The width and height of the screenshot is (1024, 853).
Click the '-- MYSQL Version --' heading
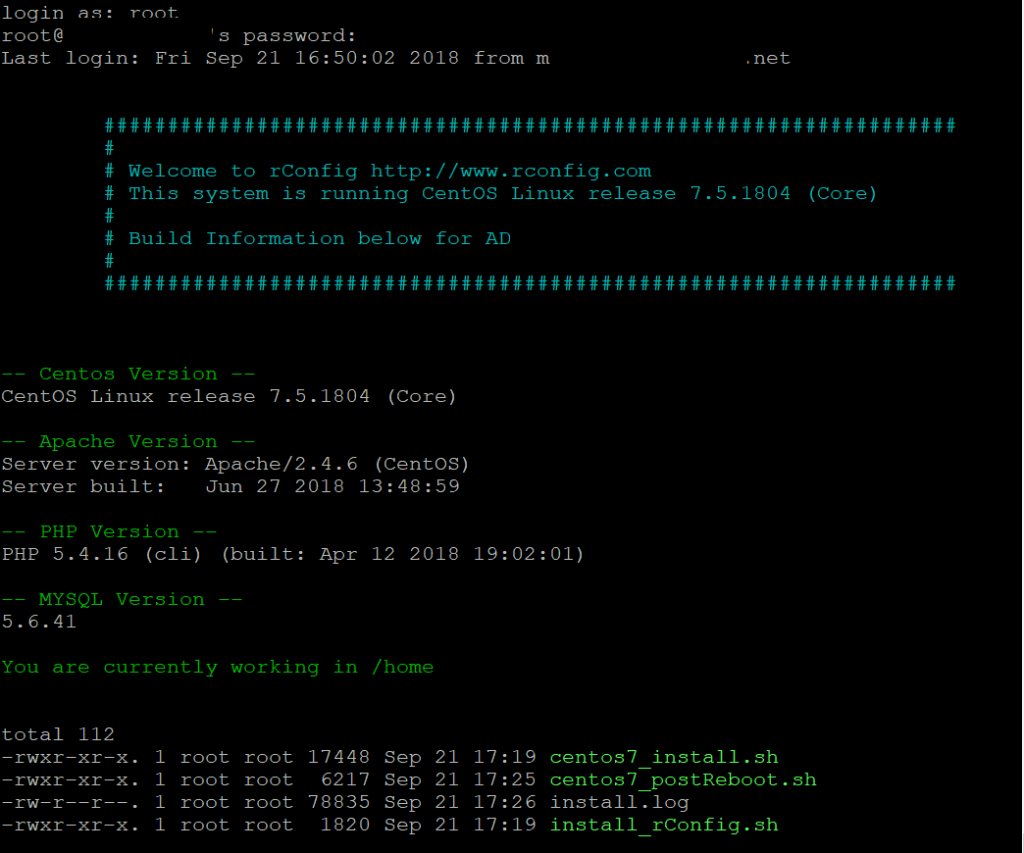tap(122, 600)
